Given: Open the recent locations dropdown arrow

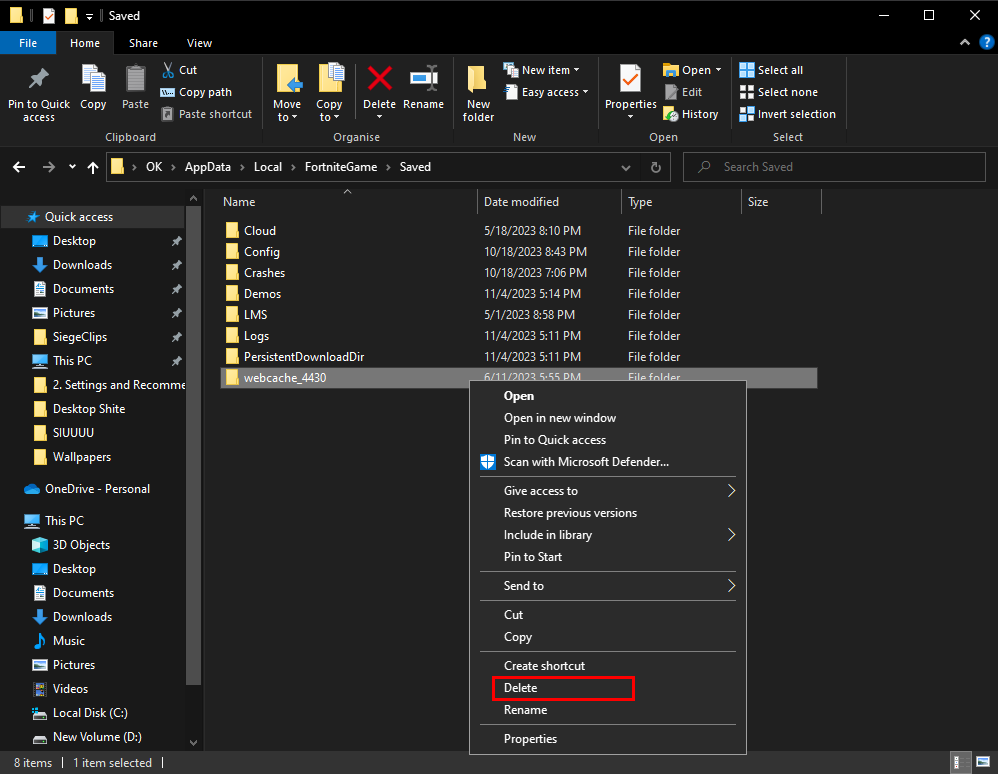Looking at the screenshot, I should [x=73, y=167].
